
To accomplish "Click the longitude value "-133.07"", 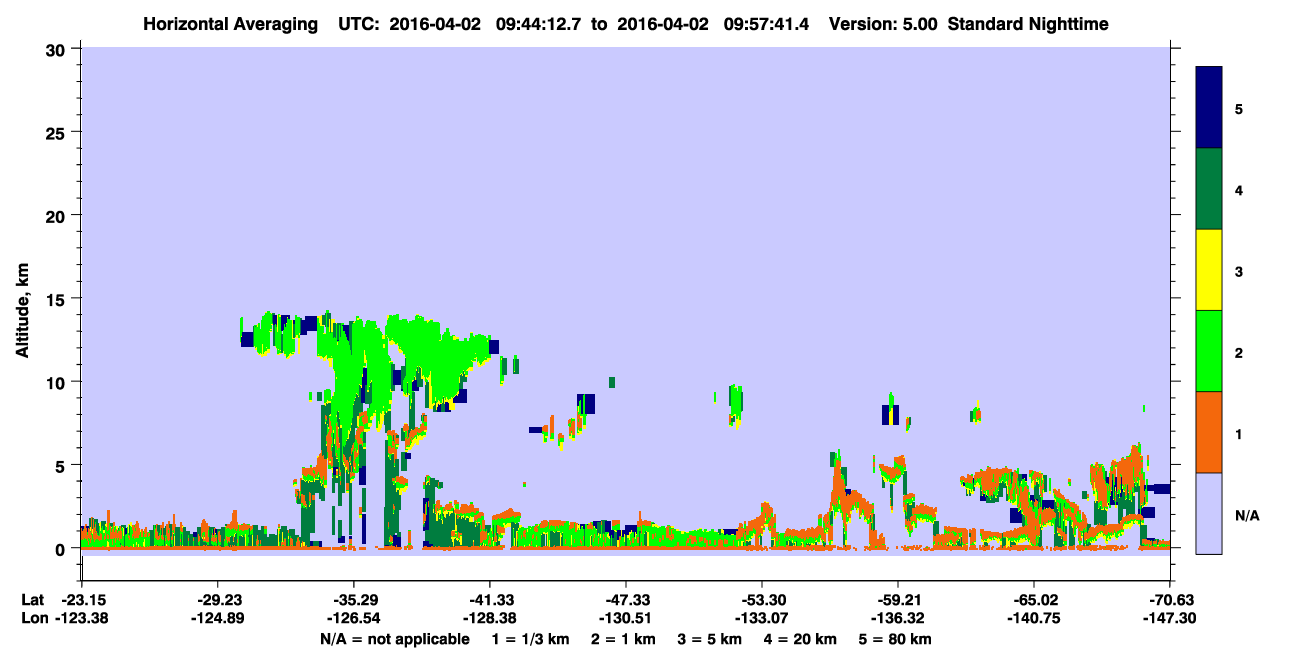I will point(762,619).
